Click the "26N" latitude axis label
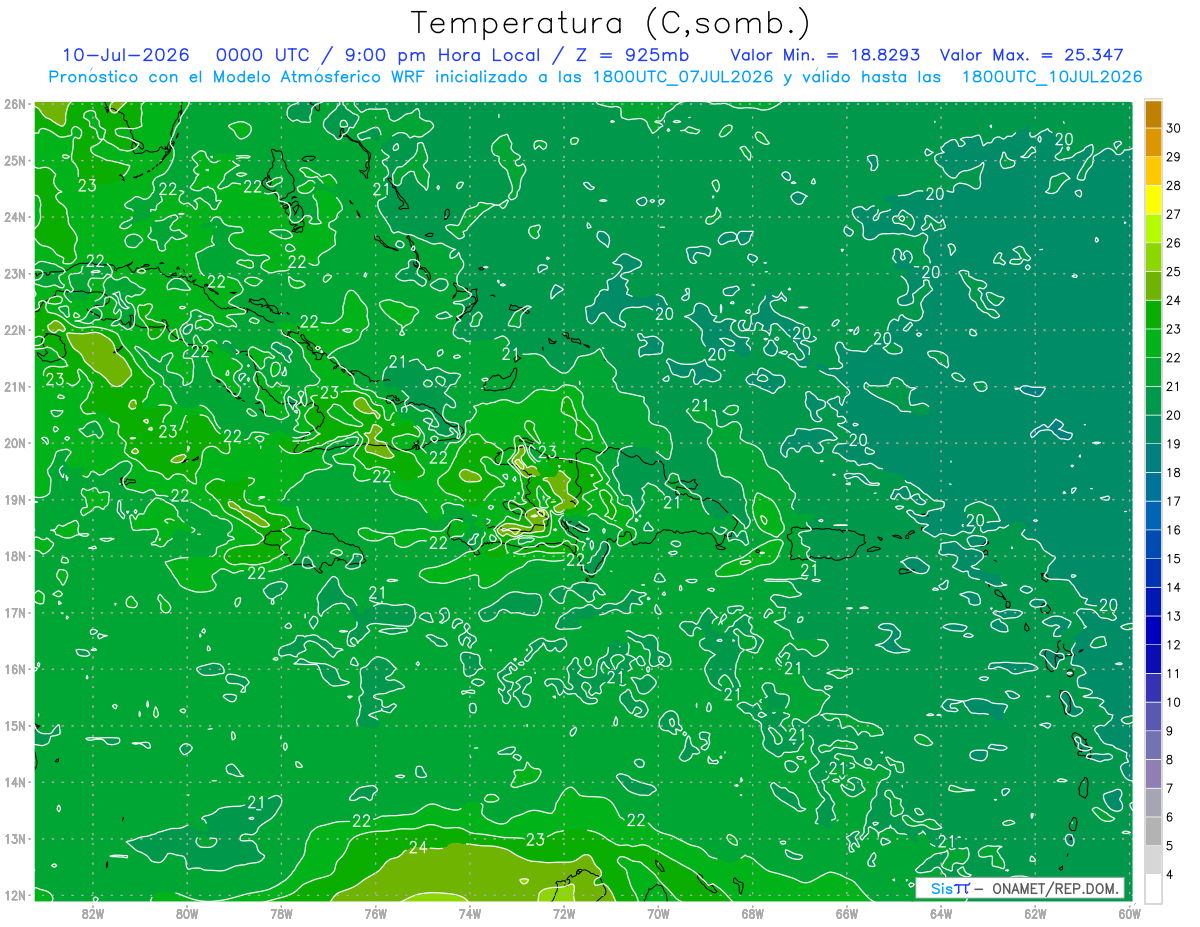The height and width of the screenshot is (927, 1200). (x=15, y=104)
